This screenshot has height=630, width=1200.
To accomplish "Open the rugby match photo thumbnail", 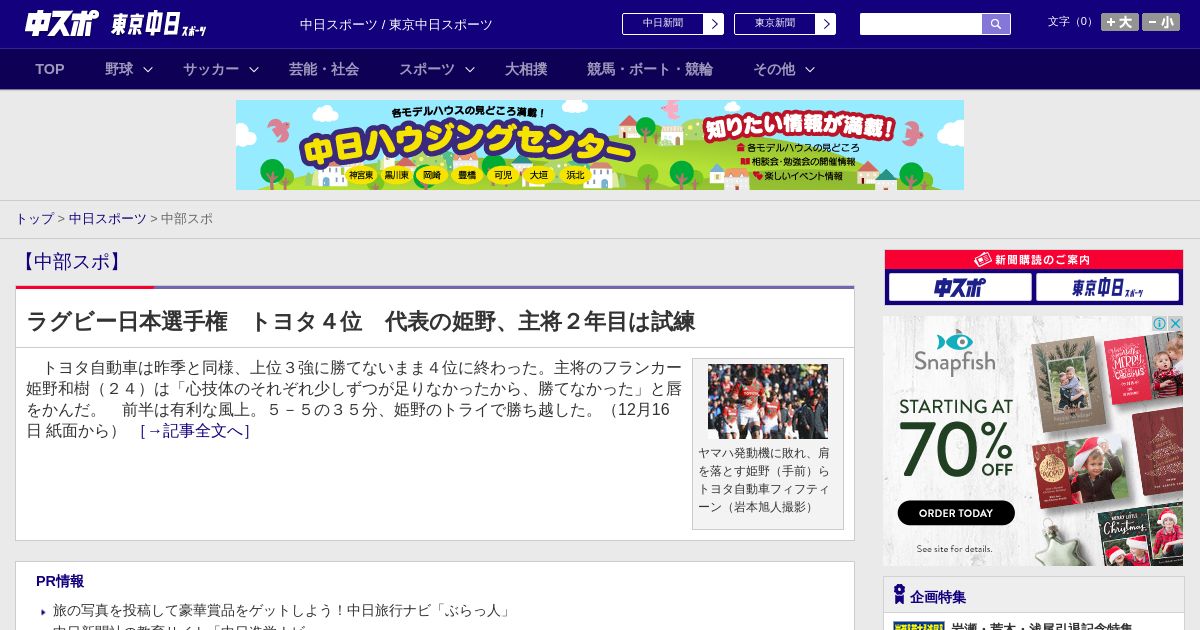I will point(768,401).
